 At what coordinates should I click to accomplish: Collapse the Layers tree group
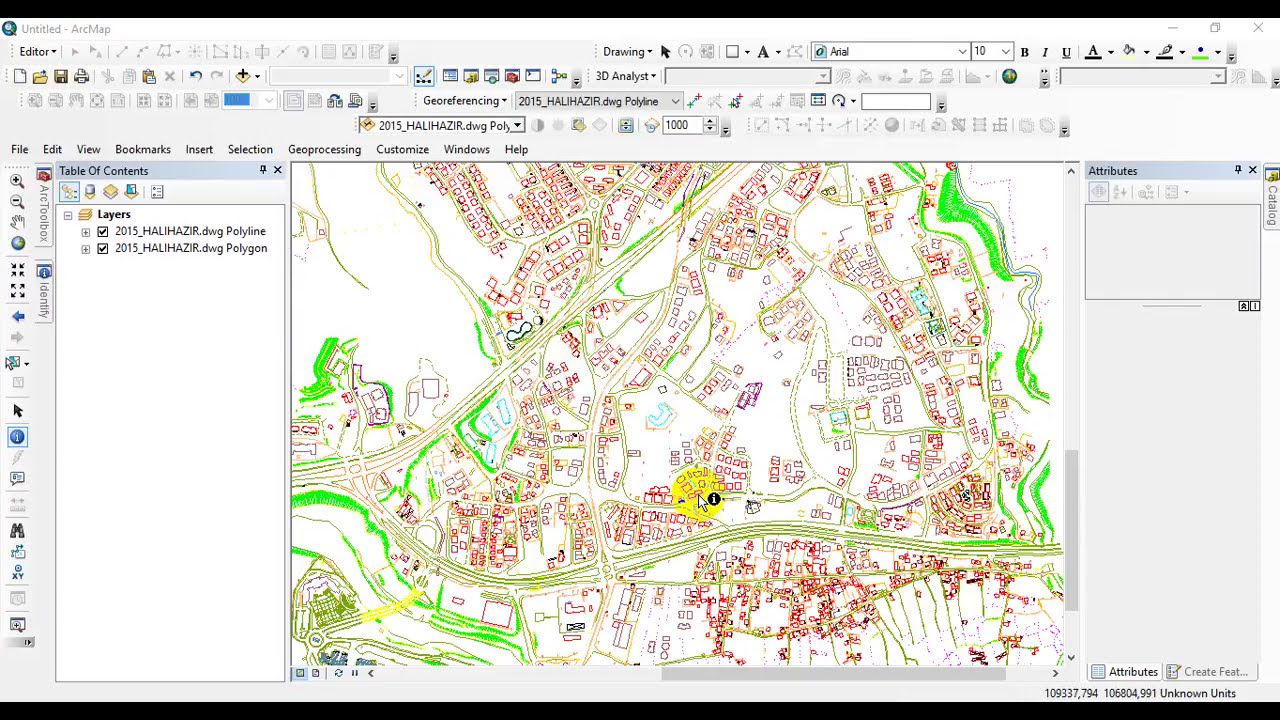click(68, 215)
